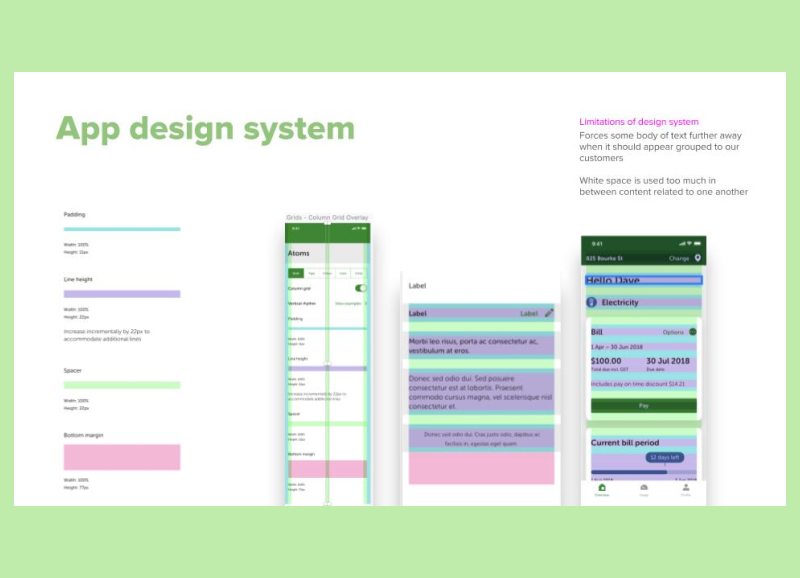Select the first green tab under Atoms

pyautogui.click(x=296, y=272)
